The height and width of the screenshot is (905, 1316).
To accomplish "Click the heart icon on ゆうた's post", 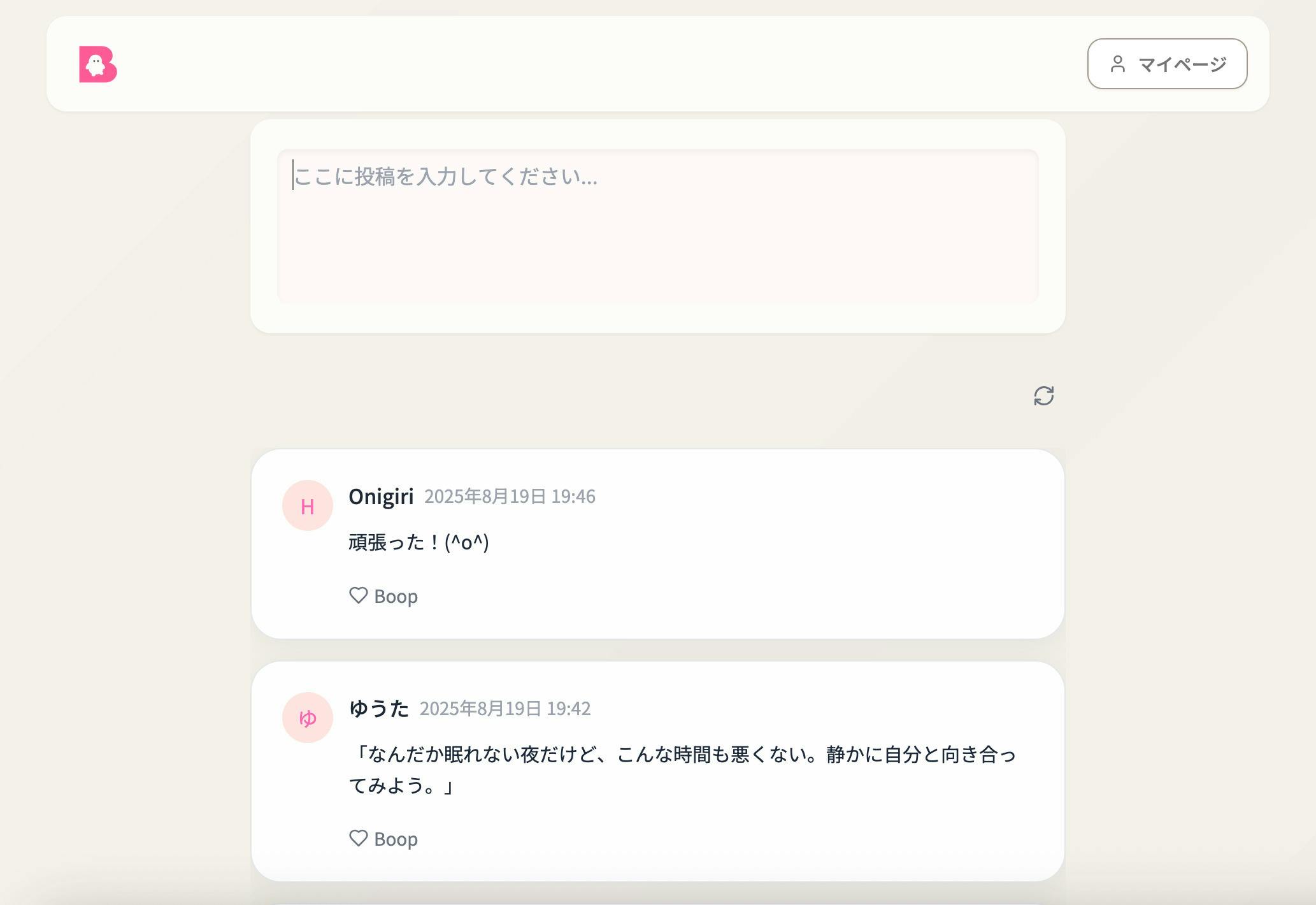I will pyautogui.click(x=359, y=838).
